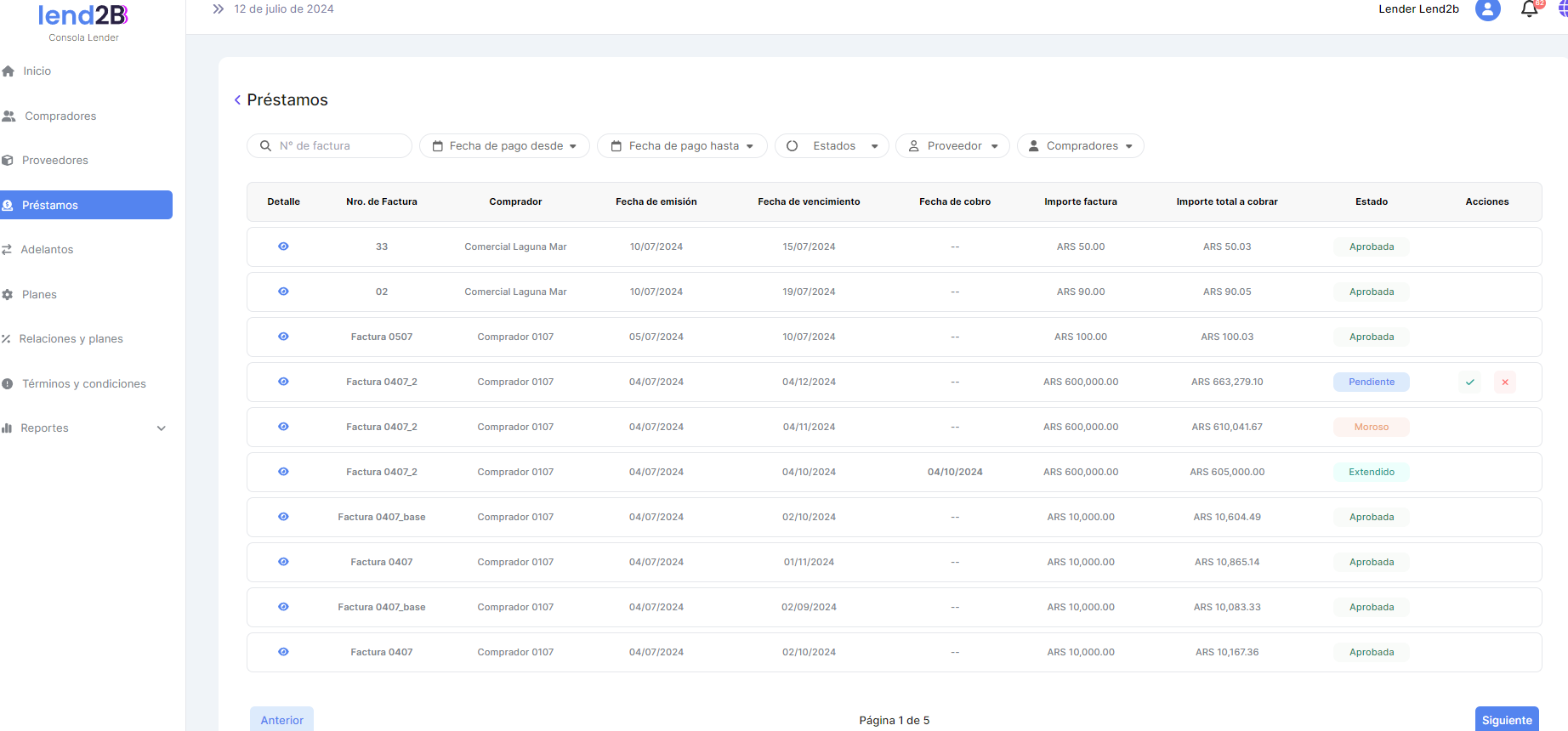Open Fecha de pago desde date picker
Image resolution: width=1568 pixels, height=731 pixels.
click(505, 146)
